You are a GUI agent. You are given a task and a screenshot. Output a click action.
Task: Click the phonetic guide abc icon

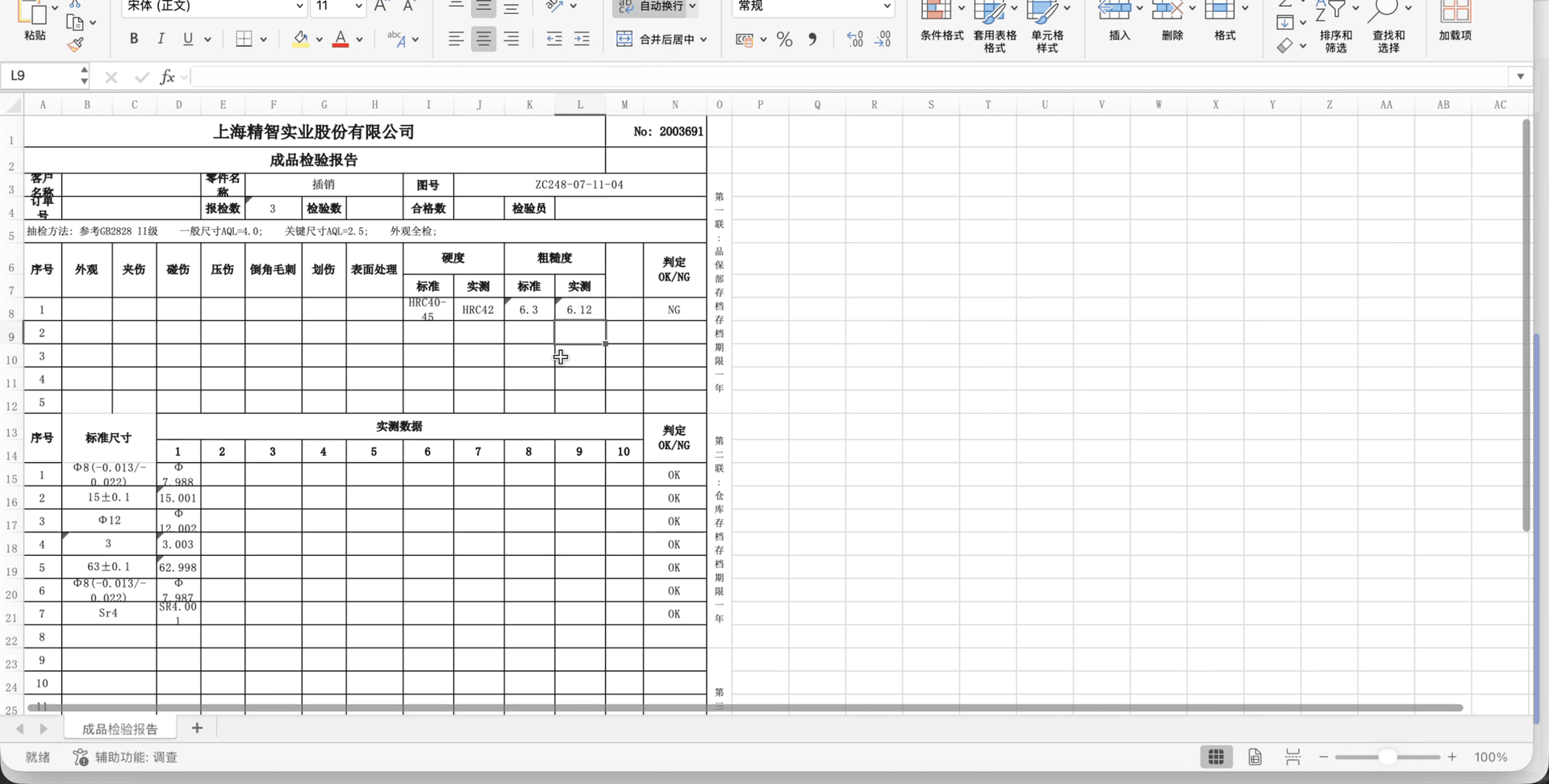pos(396,39)
